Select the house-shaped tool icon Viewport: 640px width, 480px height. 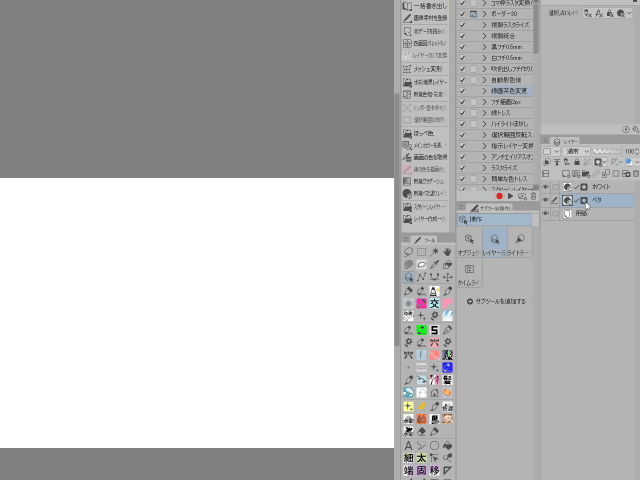tap(434, 393)
